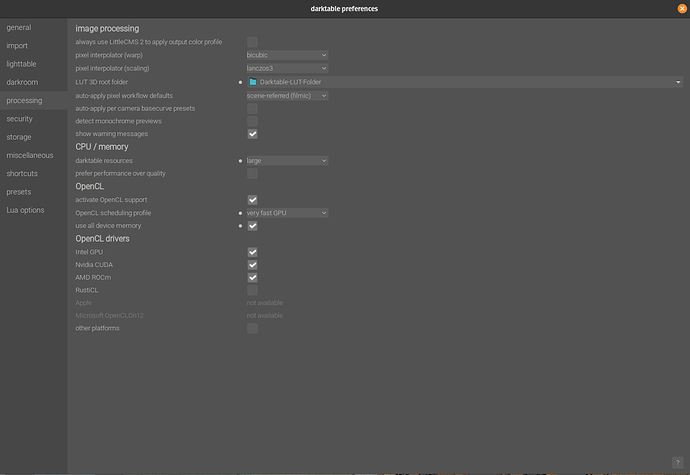Switch to import preferences tab
This screenshot has width=690, height=475.
(33, 46)
